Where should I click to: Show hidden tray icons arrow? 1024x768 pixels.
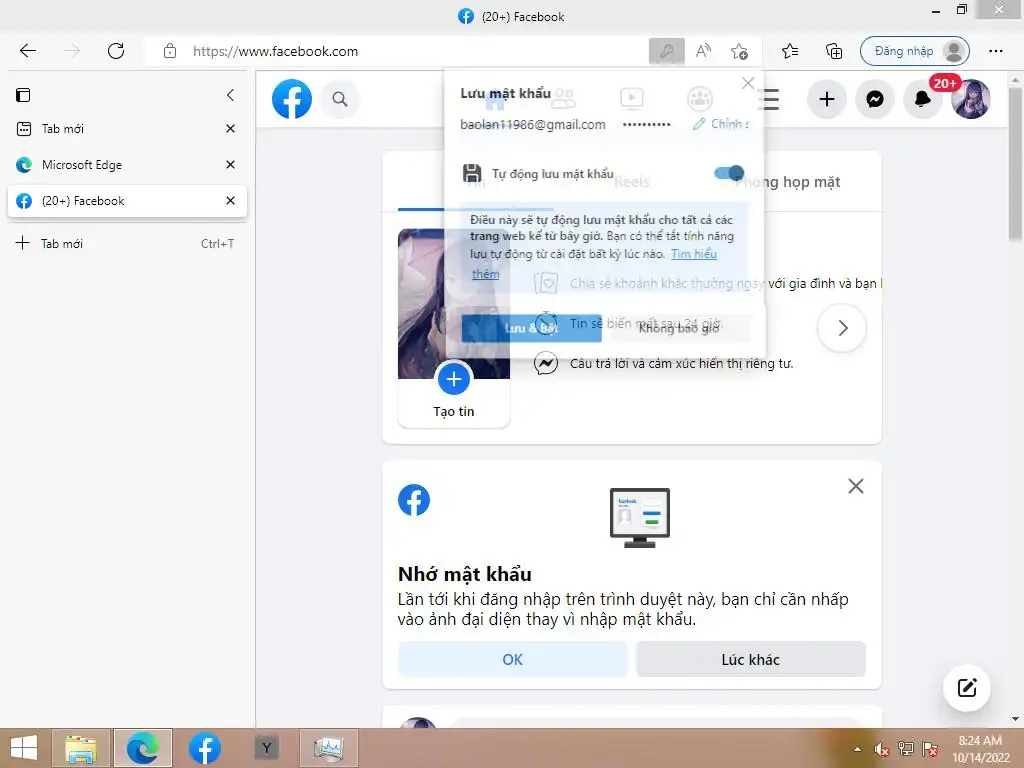857,749
